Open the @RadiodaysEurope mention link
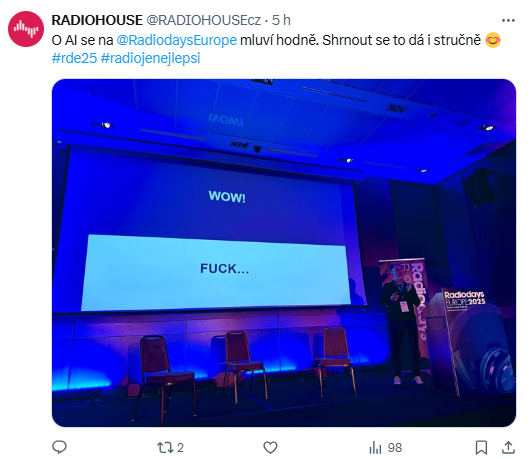 tap(176, 40)
